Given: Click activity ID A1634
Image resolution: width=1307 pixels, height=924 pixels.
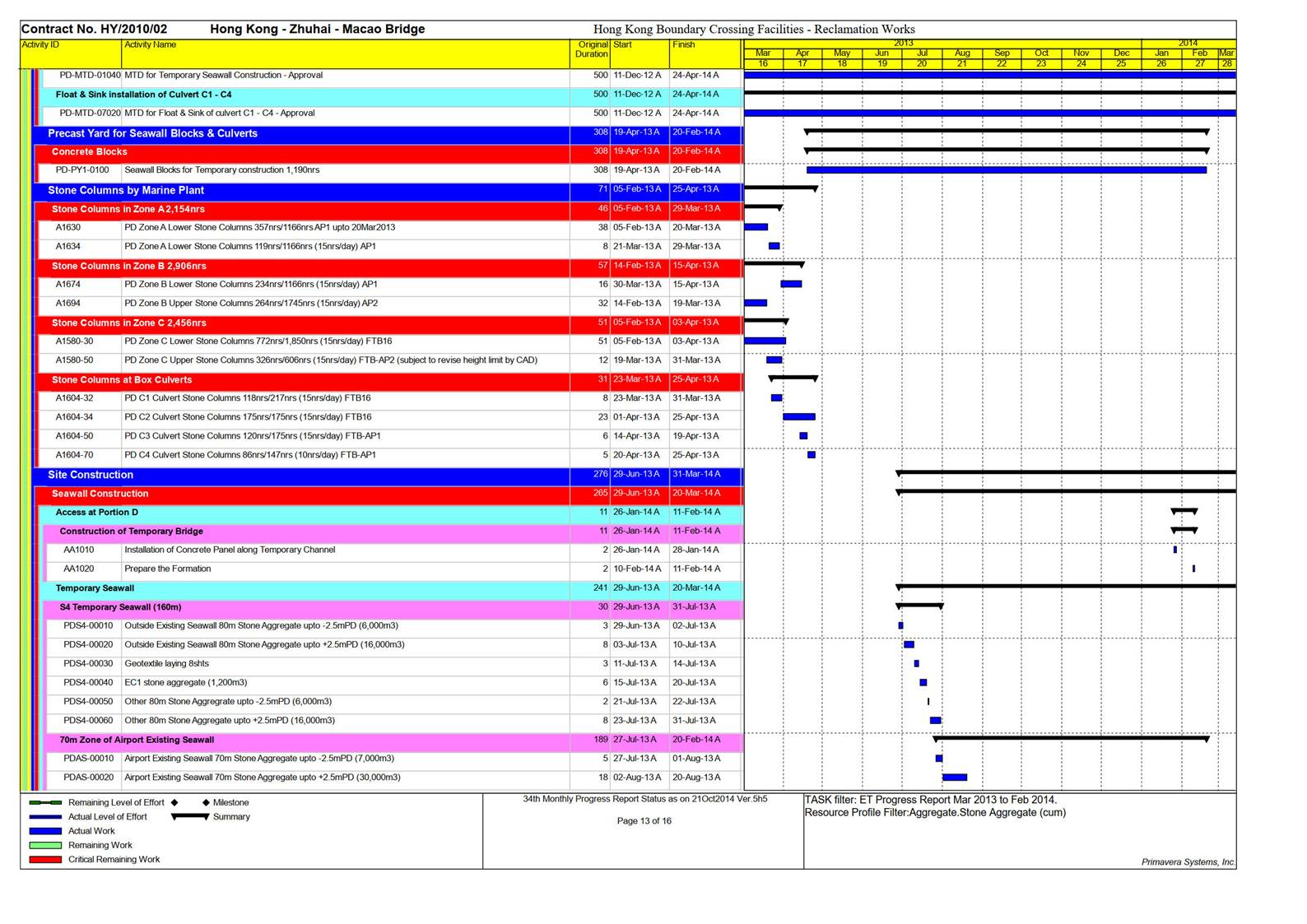Looking at the screenshot, I should tap(68, 246).
